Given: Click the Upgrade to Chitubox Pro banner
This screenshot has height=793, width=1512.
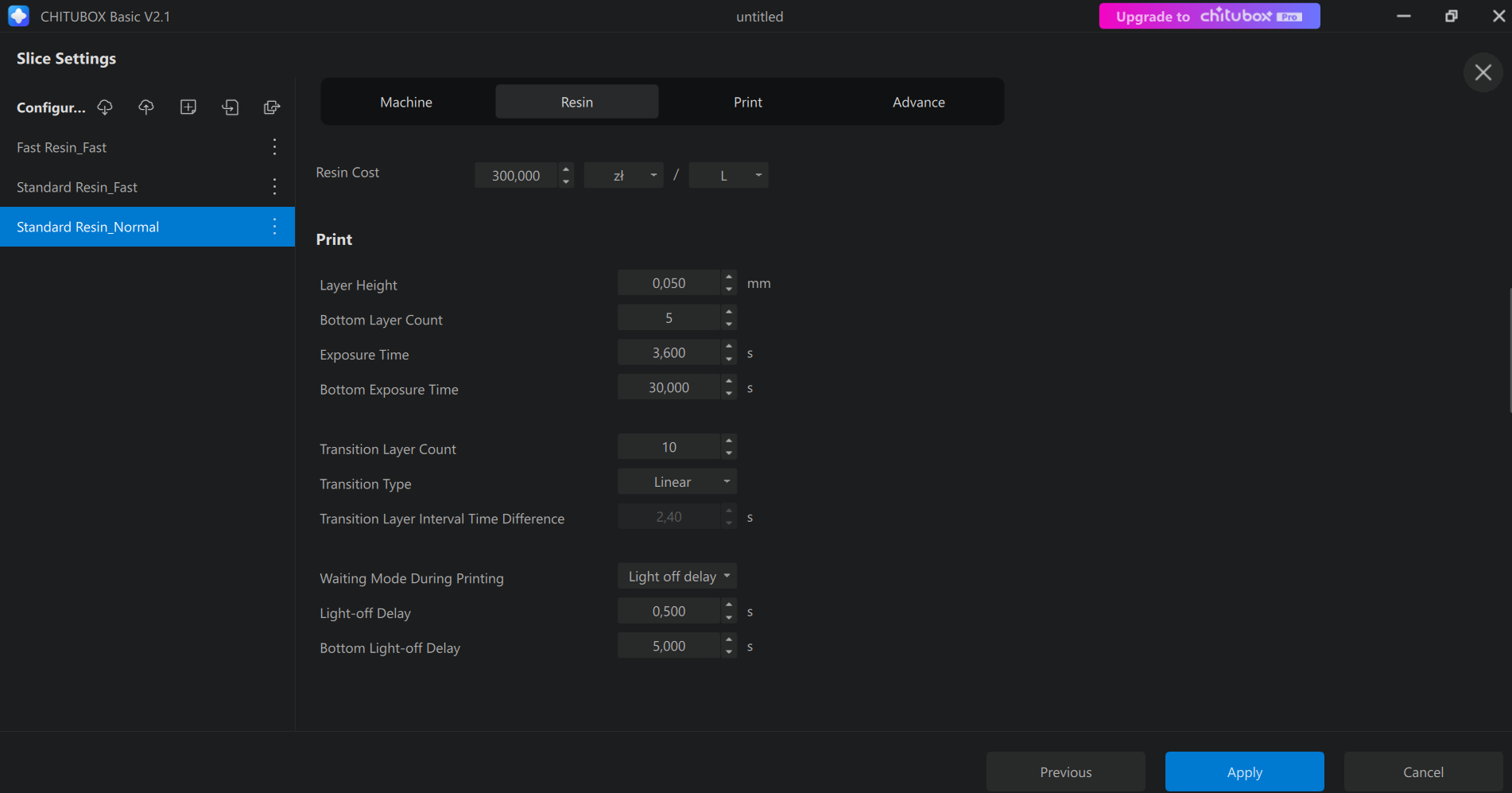Looking at the screenshot, I should coord(1209,16).
